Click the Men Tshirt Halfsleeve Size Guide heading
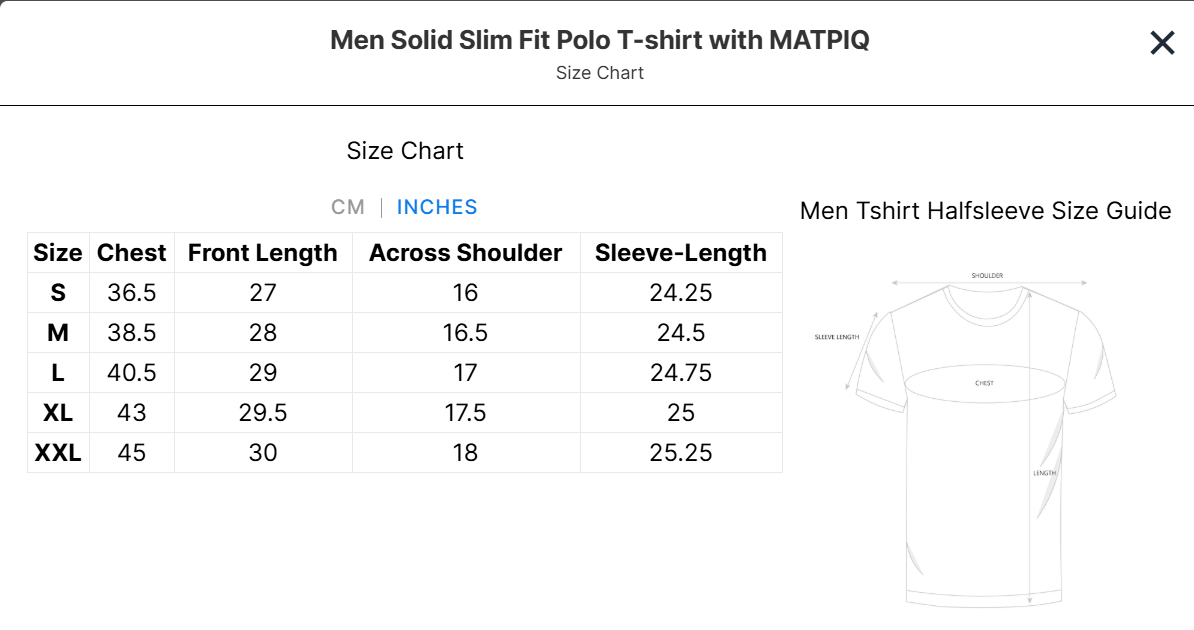This screenshot has height=630, width=1194. pos(985,210)
